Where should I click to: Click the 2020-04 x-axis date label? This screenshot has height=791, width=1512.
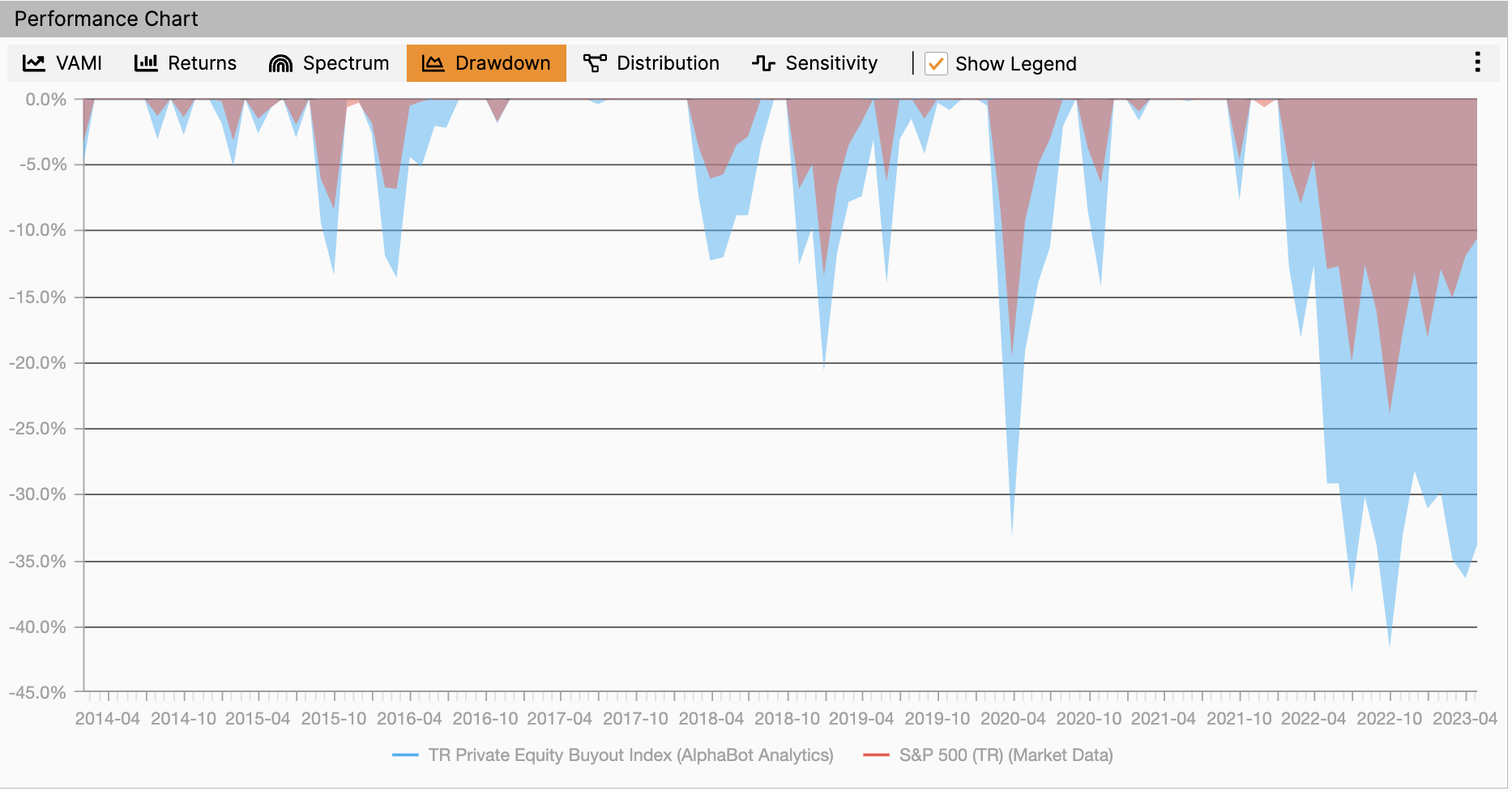click(x=1013, y=719)
